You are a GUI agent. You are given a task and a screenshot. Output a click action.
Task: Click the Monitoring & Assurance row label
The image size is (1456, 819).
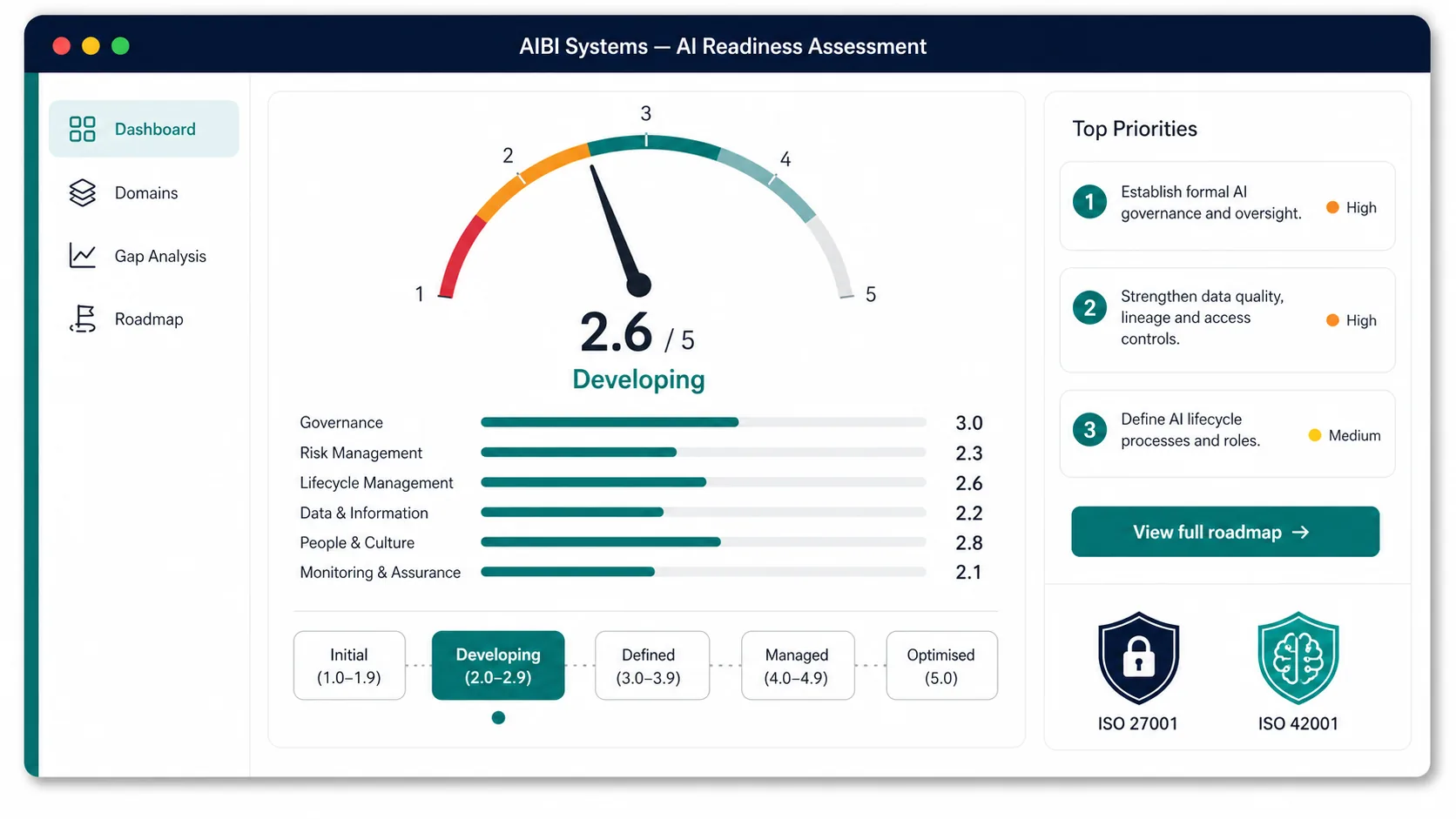[x=380, y=572]
